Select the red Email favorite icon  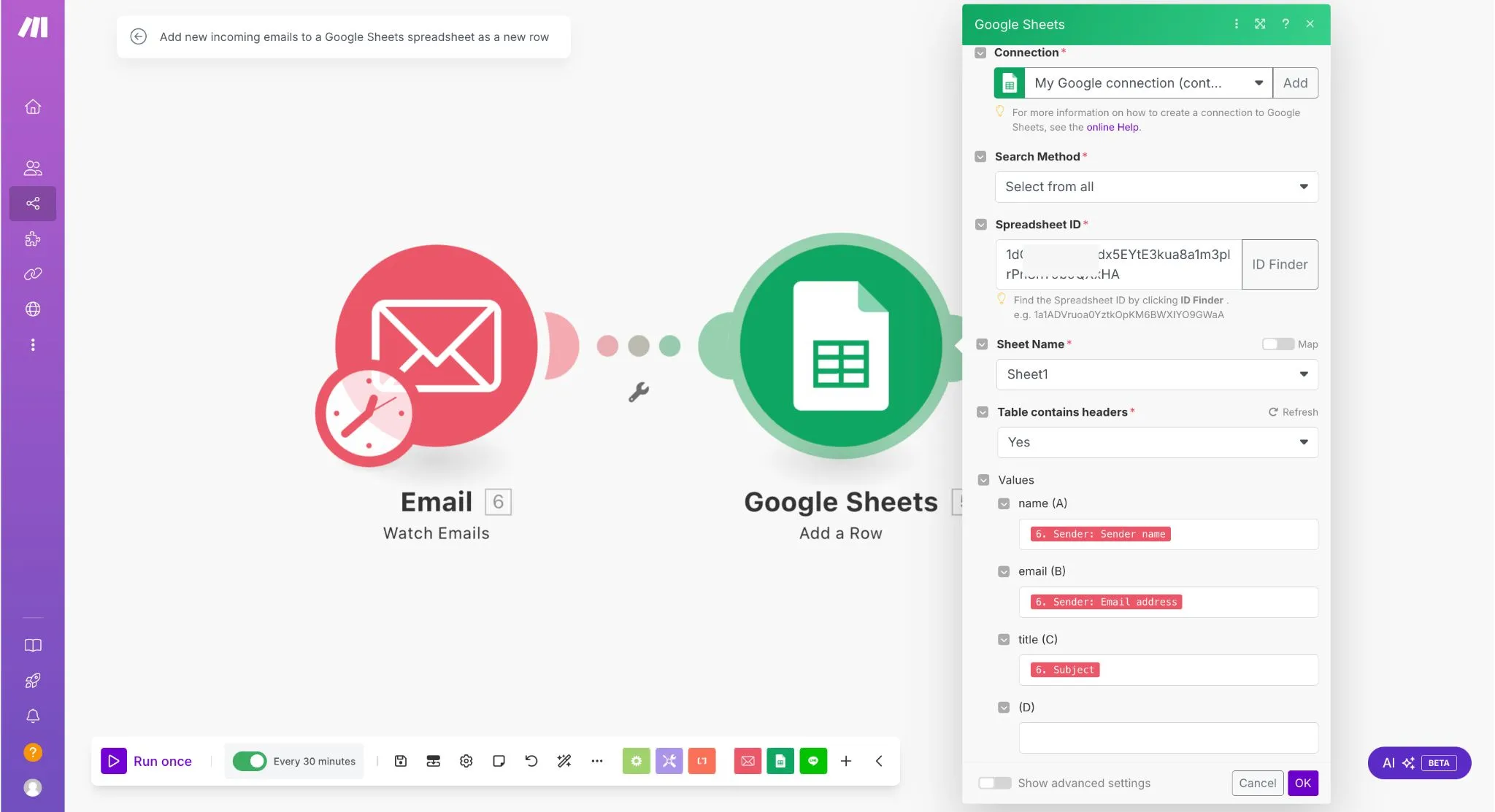pos(747,761)
